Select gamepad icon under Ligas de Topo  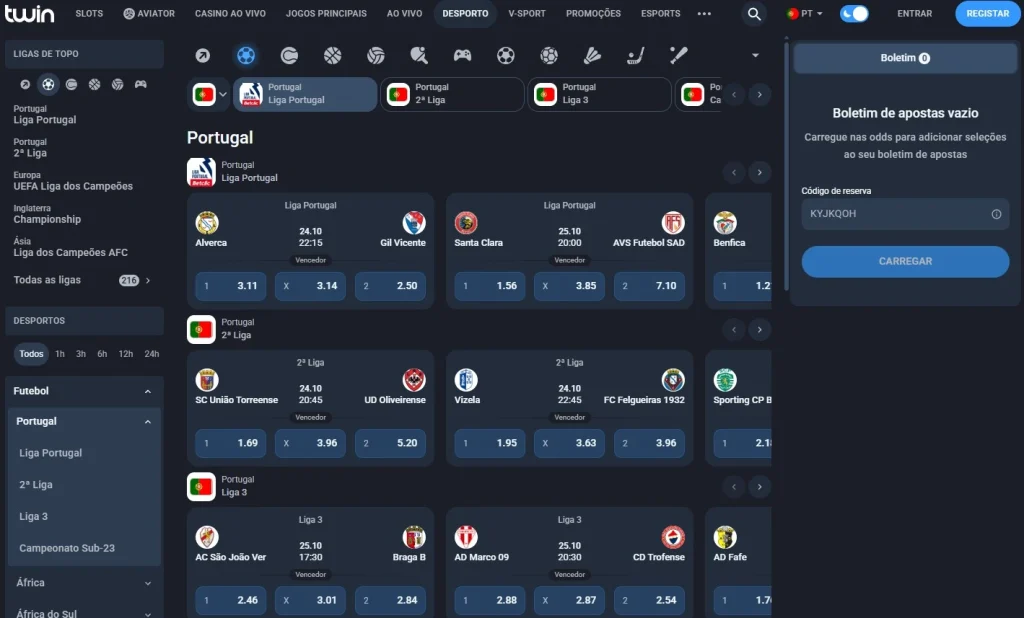(140, 84)
